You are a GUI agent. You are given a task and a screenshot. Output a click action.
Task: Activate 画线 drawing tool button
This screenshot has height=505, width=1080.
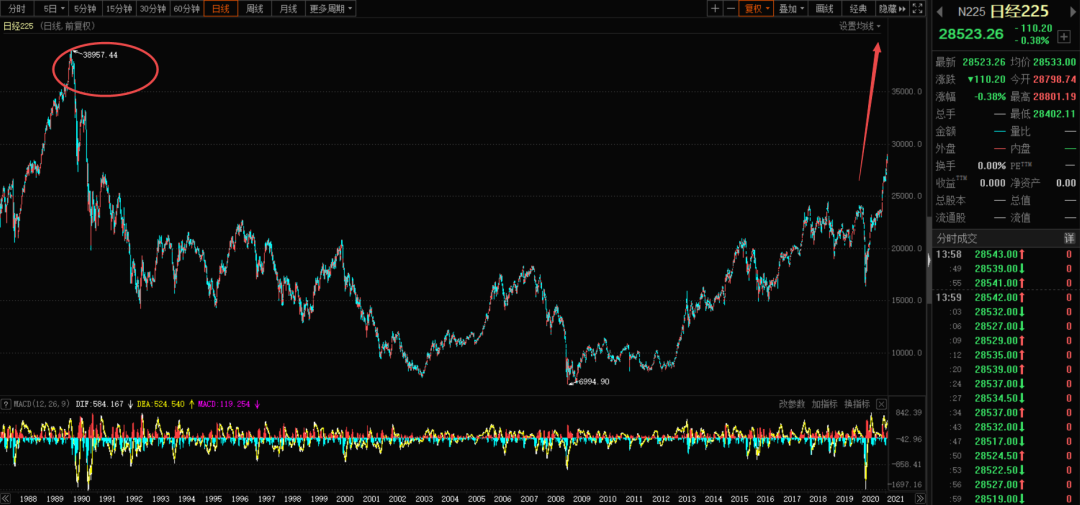click(824, 9)
